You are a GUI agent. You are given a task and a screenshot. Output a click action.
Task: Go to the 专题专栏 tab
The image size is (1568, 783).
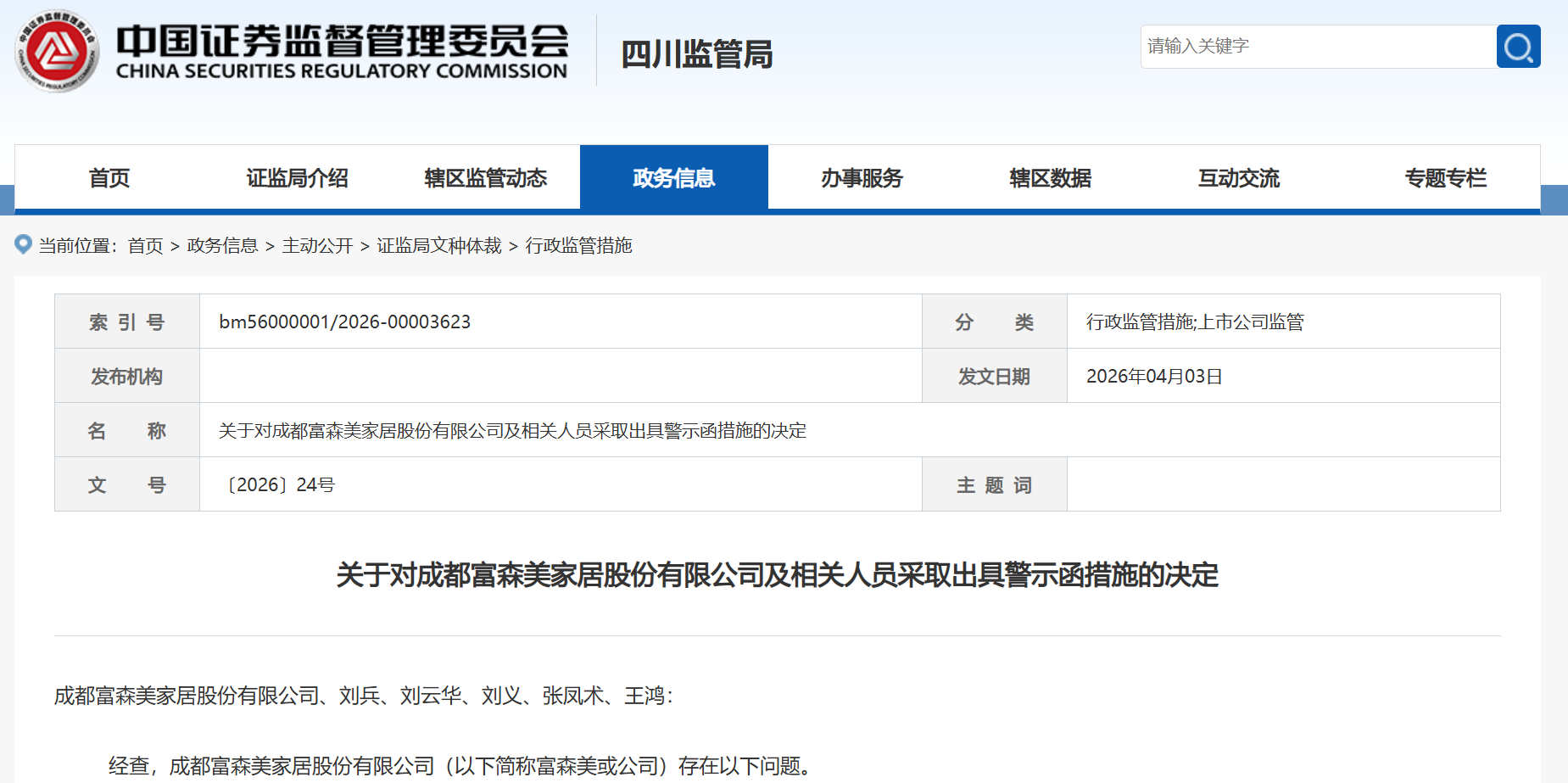(1445, 178)
